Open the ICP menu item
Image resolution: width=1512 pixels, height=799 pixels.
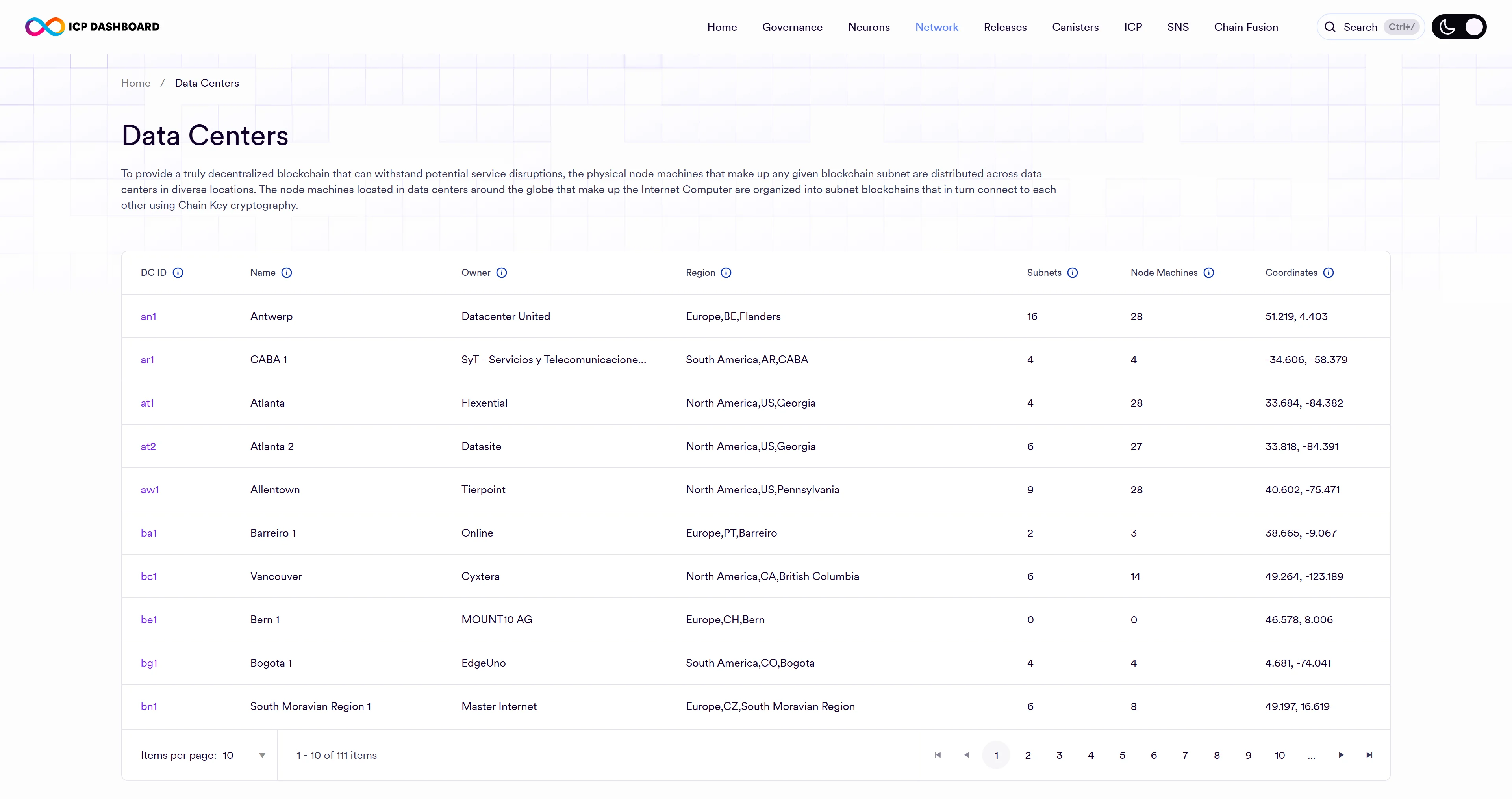[1133, 27]
